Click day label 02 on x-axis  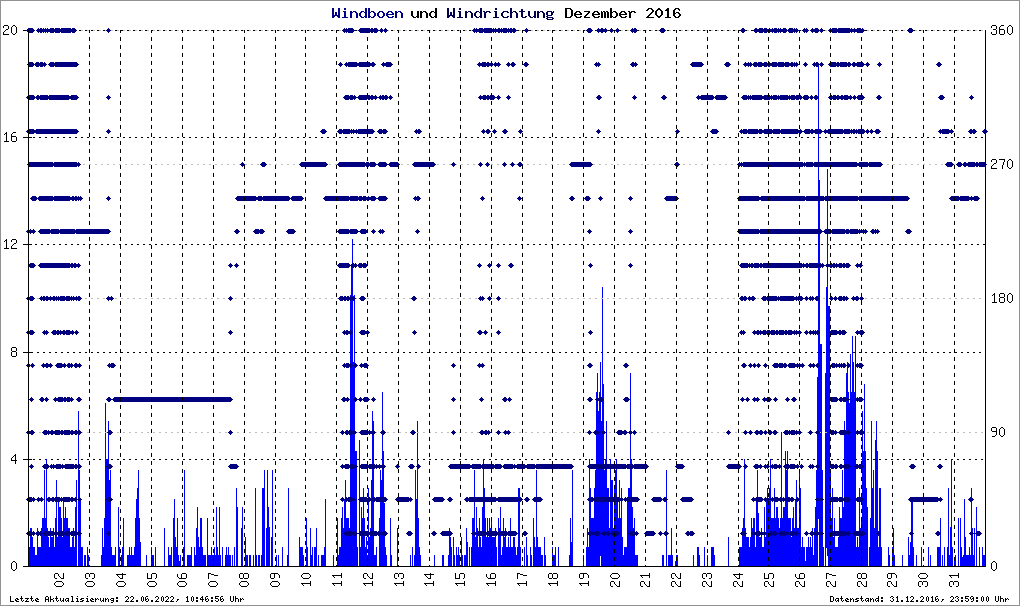(59, 578)
